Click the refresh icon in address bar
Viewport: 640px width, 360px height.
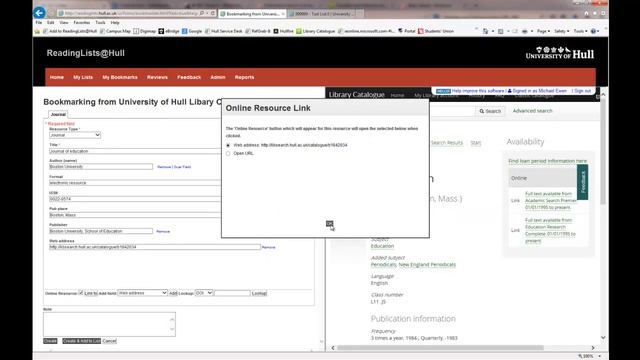tap(213, 13)
